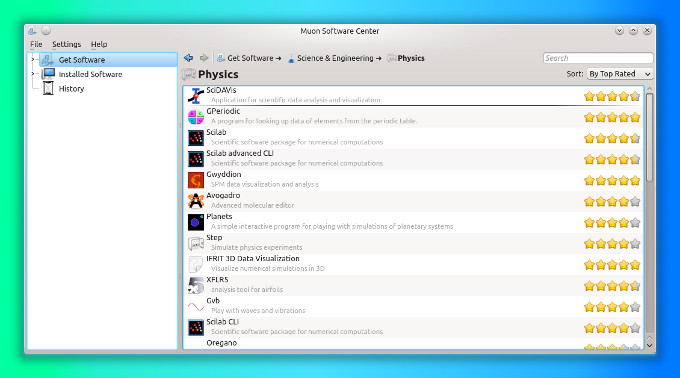Select the GPeriodic entry name
This screenshot has width=680, height=378.
[223, 111]
